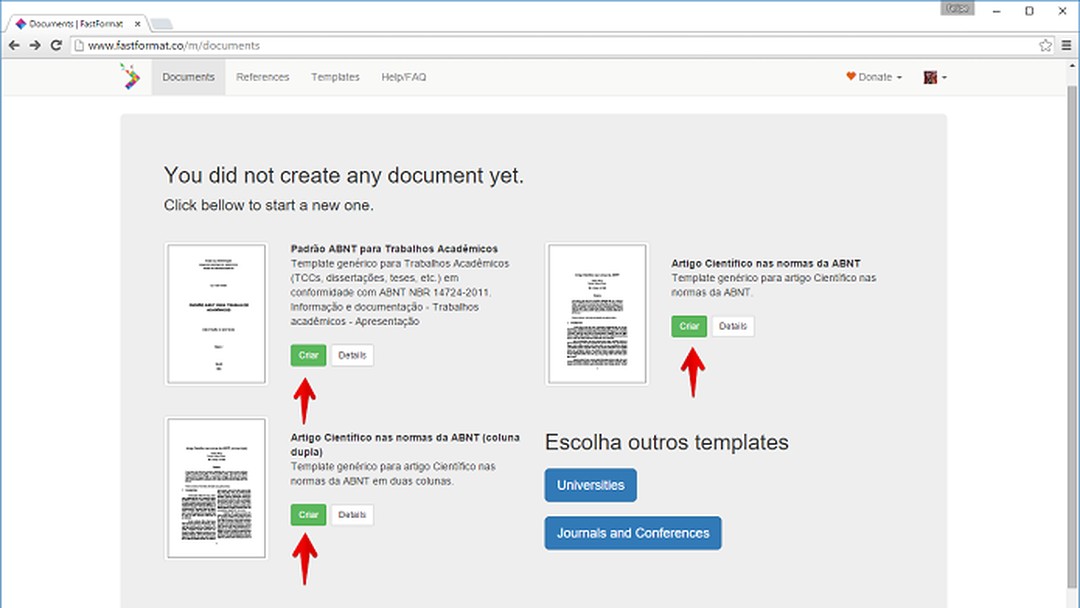Open the Documents nav tab
Screen dimensions: 1080x608
189,77
